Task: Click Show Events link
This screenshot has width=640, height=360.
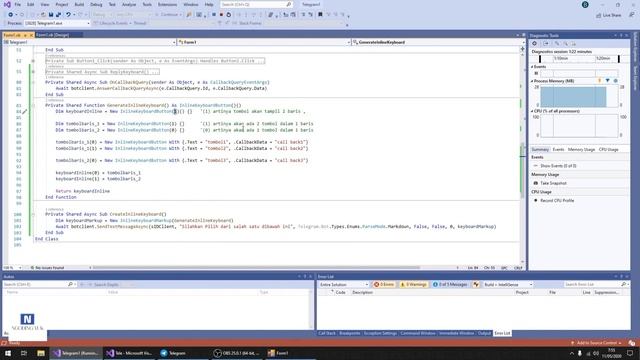Action: [x=558, y=166]
